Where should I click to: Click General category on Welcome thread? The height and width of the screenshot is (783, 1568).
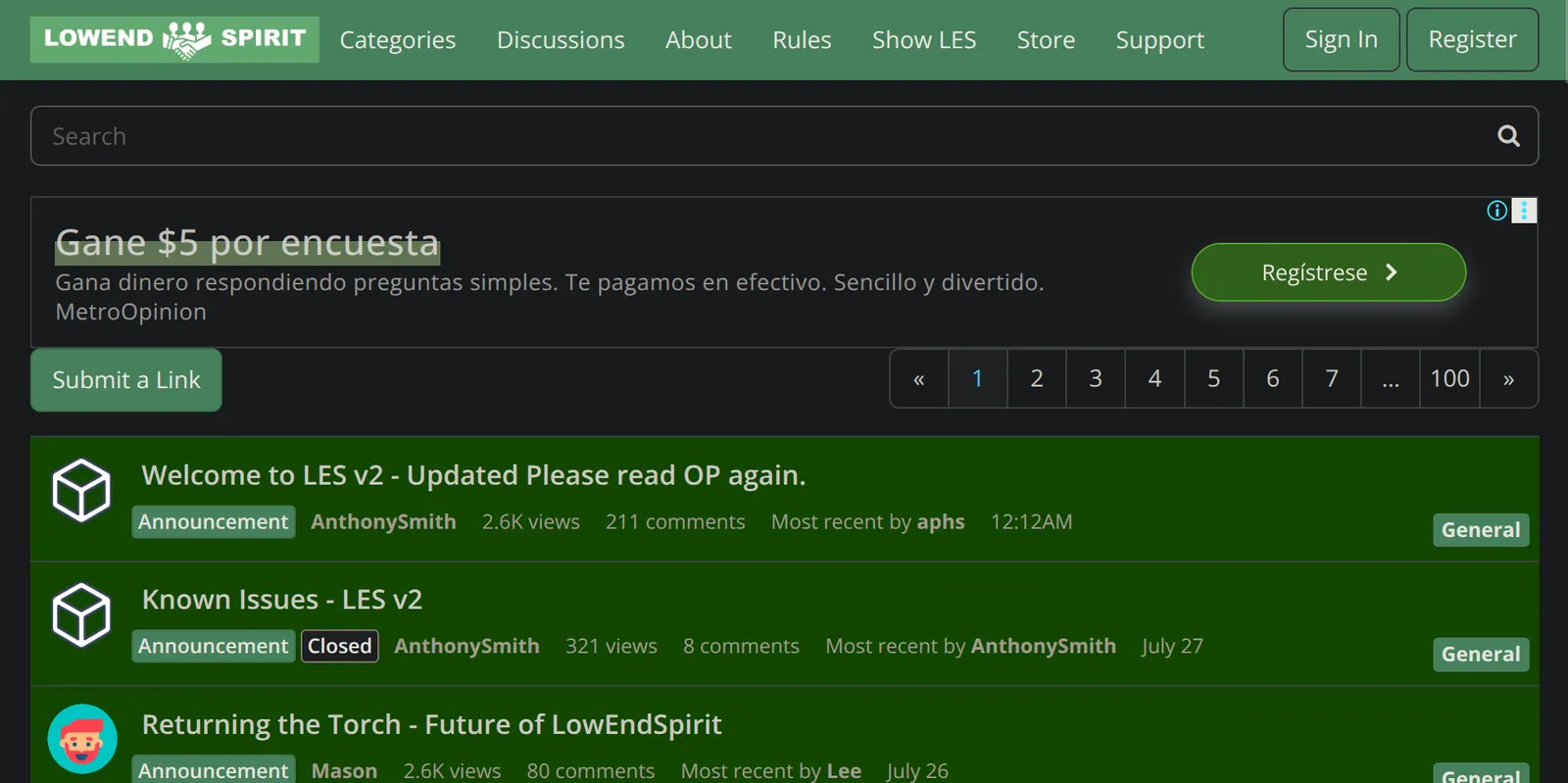1481,530
